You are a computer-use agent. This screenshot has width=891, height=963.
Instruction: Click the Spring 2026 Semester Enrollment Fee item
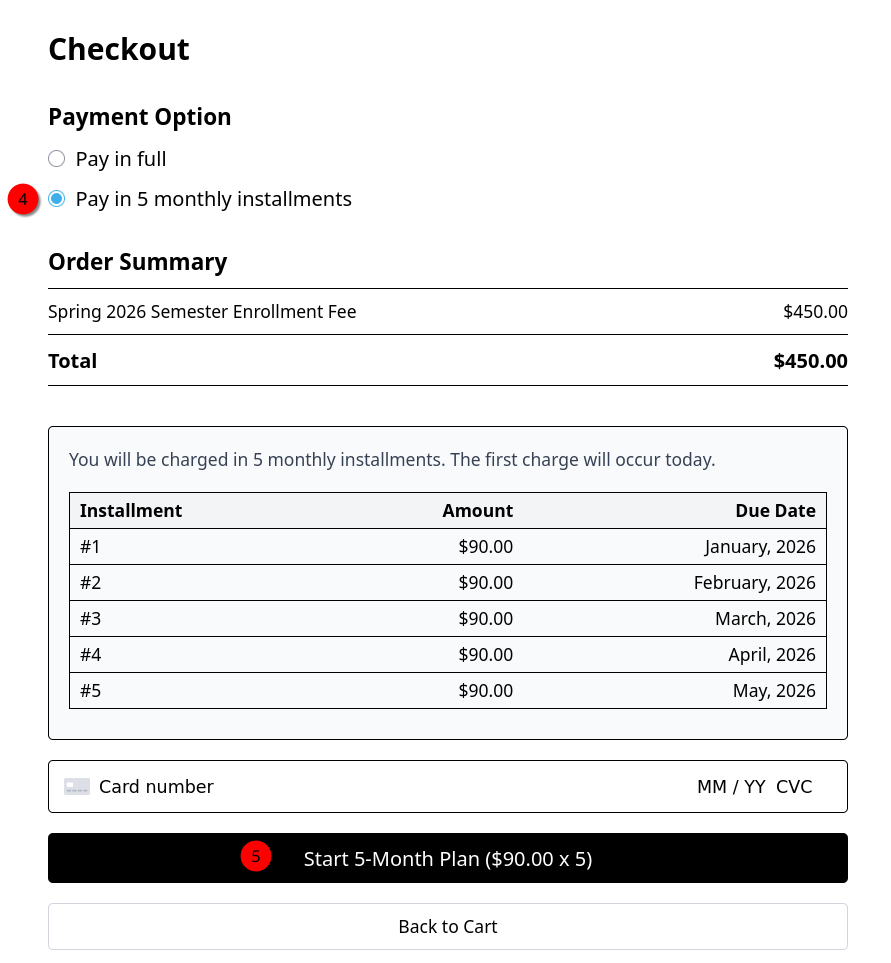click(202, 311)
